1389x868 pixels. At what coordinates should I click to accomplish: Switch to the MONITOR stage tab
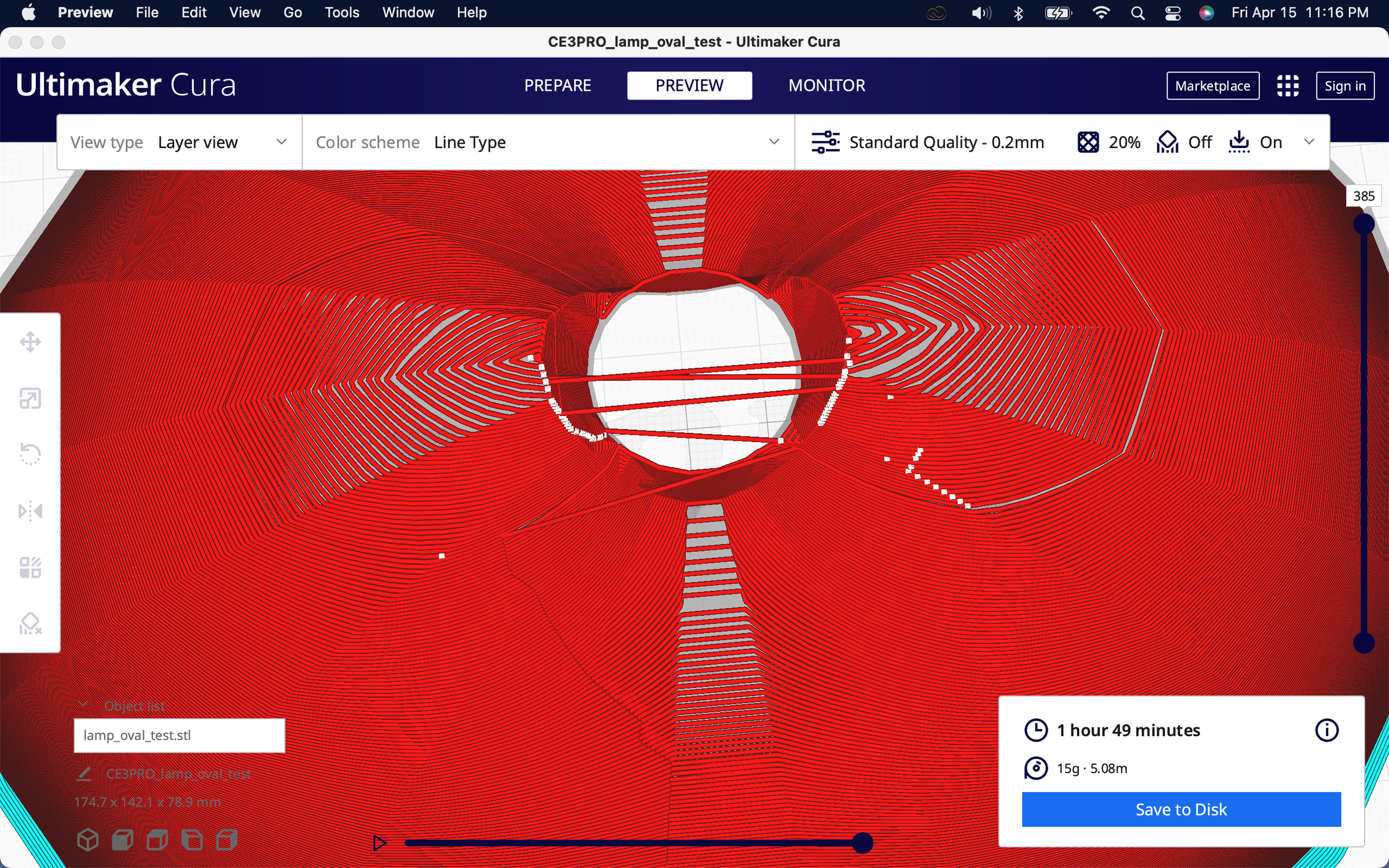(x=826, y=86)
